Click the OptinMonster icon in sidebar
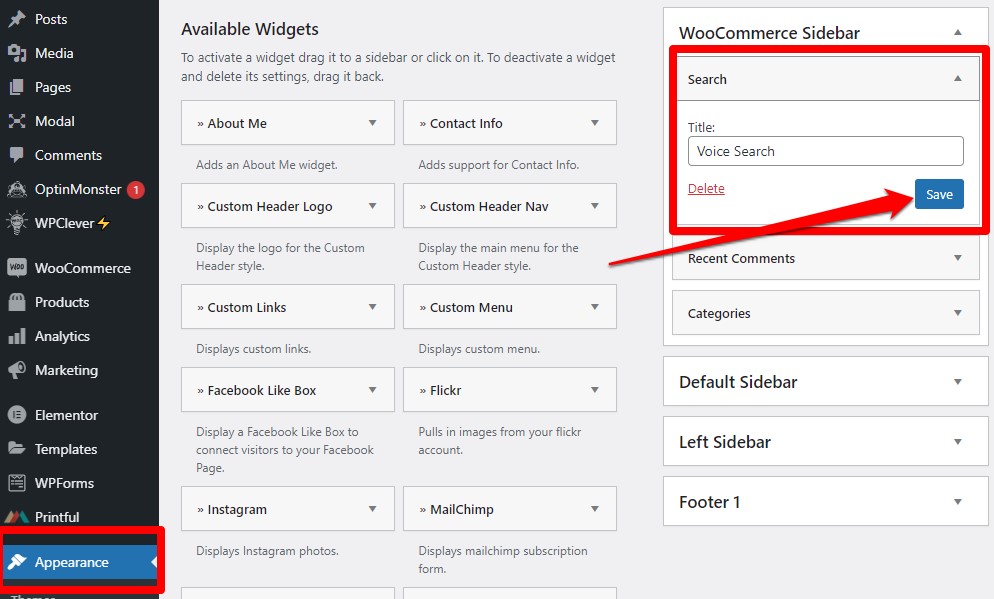This screenshot has height=599, width=994. pos(17,189)
